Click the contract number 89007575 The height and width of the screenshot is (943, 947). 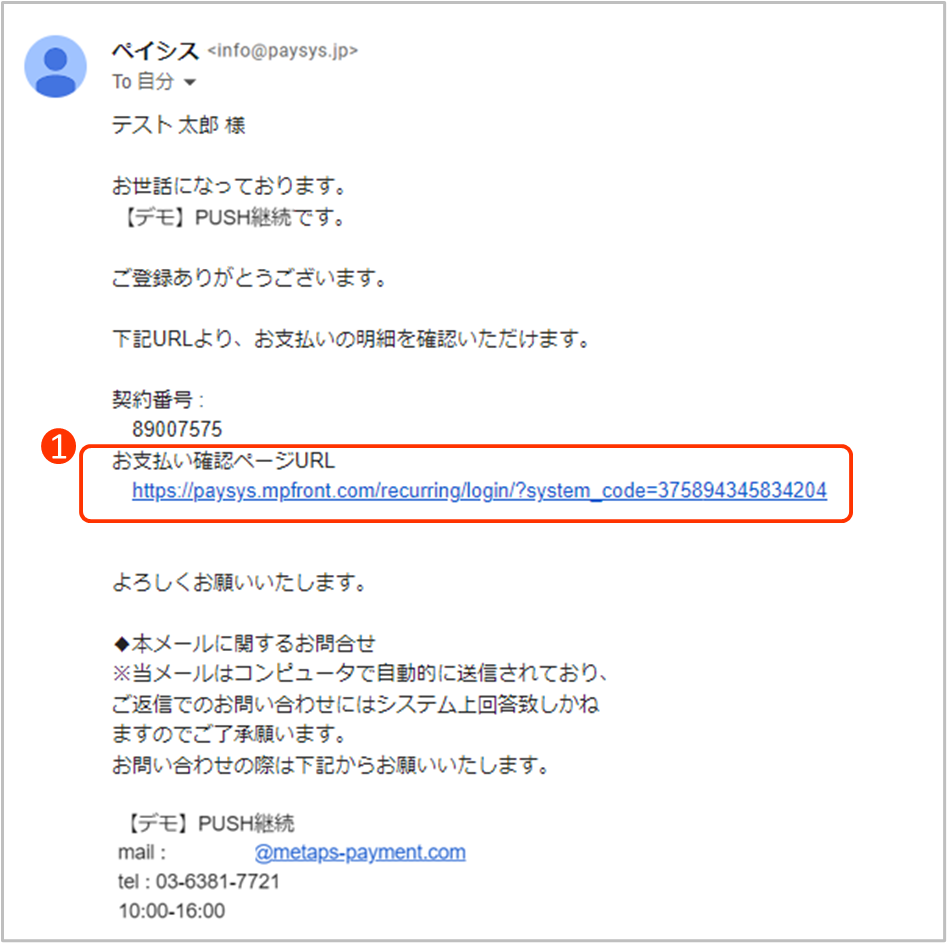pyautogui.click(x=177, y=430)
